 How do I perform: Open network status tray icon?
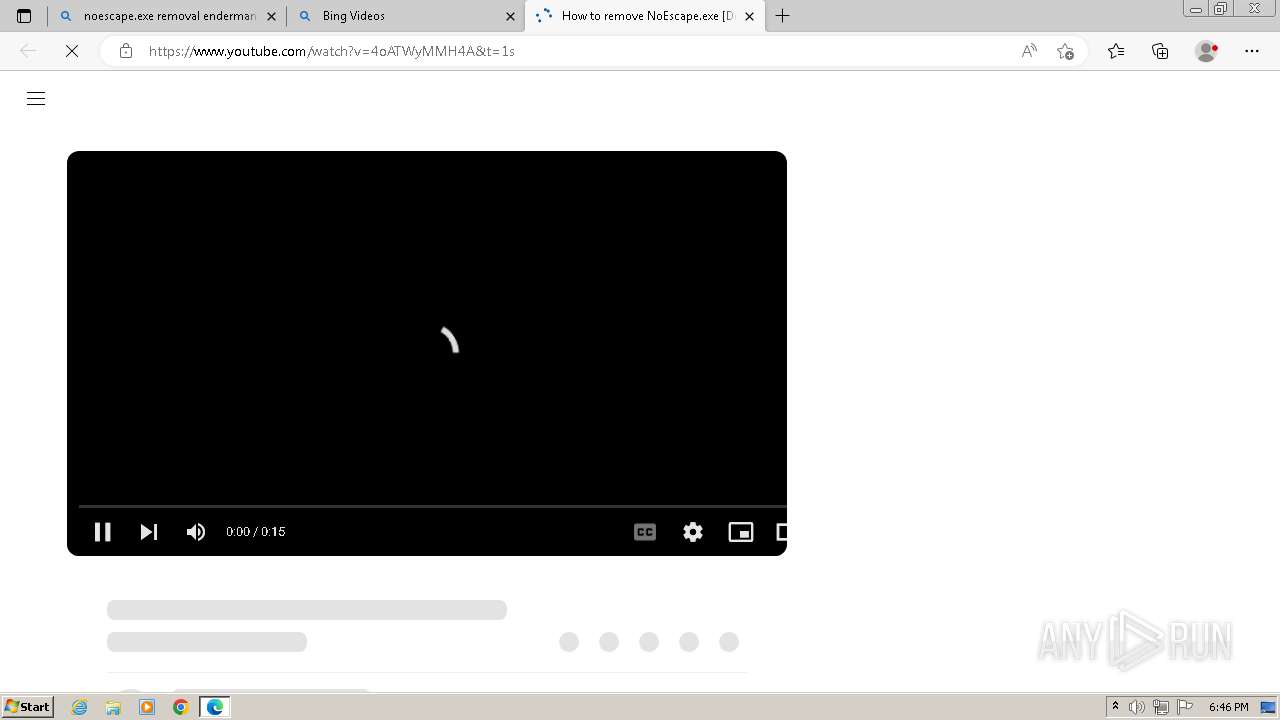point(1161,707)
